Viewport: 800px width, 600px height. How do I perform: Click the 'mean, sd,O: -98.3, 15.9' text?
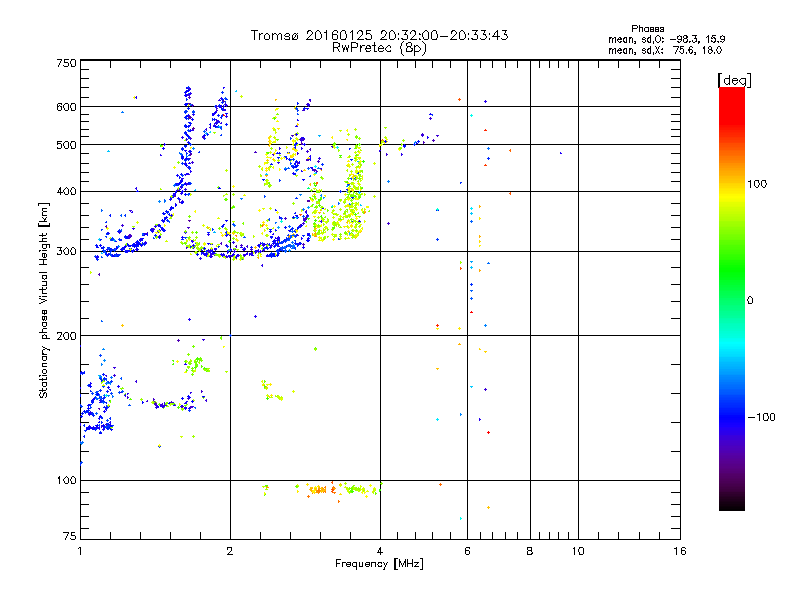666,39
